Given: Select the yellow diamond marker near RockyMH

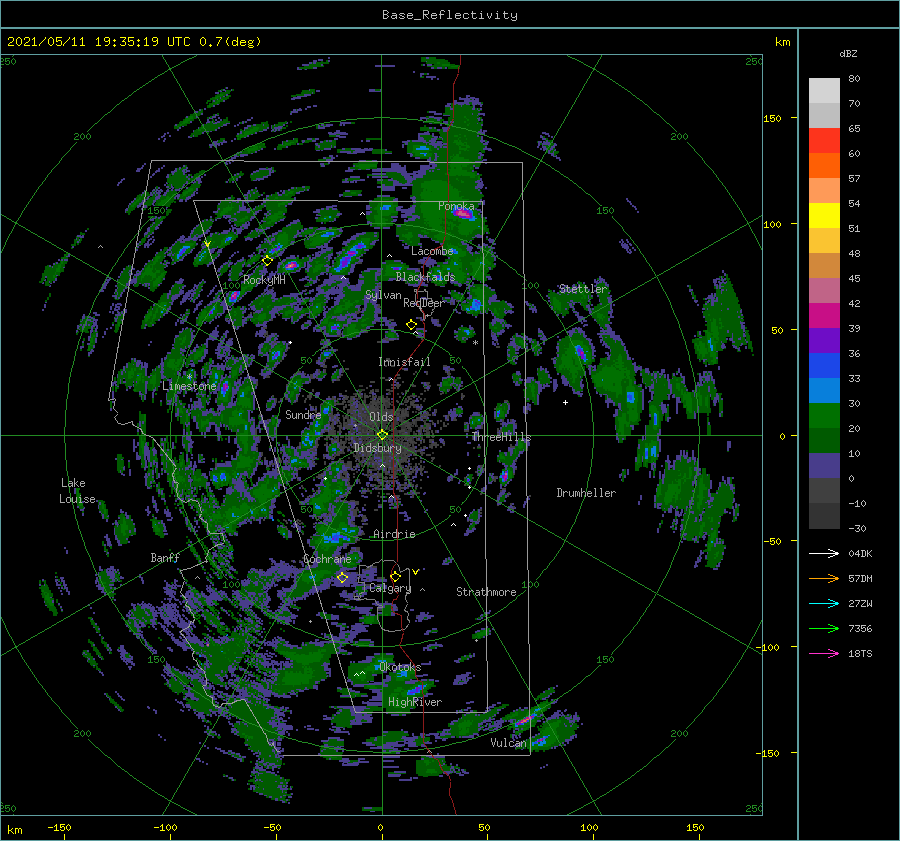Looking at the screenshot, I should (x=267, y=261).
